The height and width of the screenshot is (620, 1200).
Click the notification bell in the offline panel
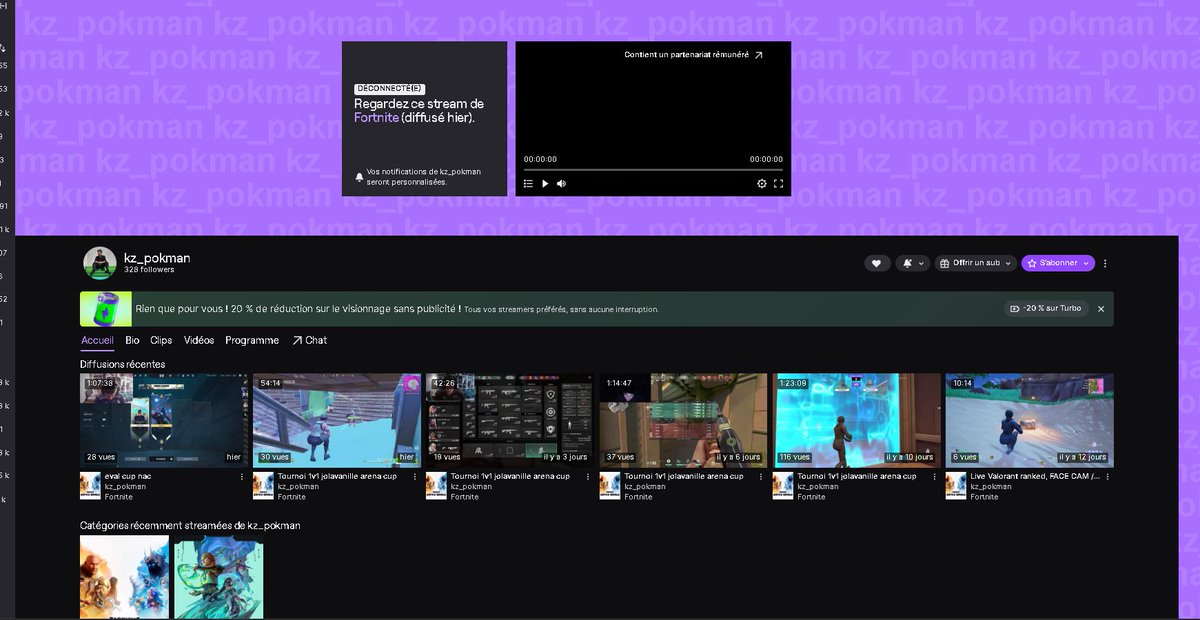(360, 177)
